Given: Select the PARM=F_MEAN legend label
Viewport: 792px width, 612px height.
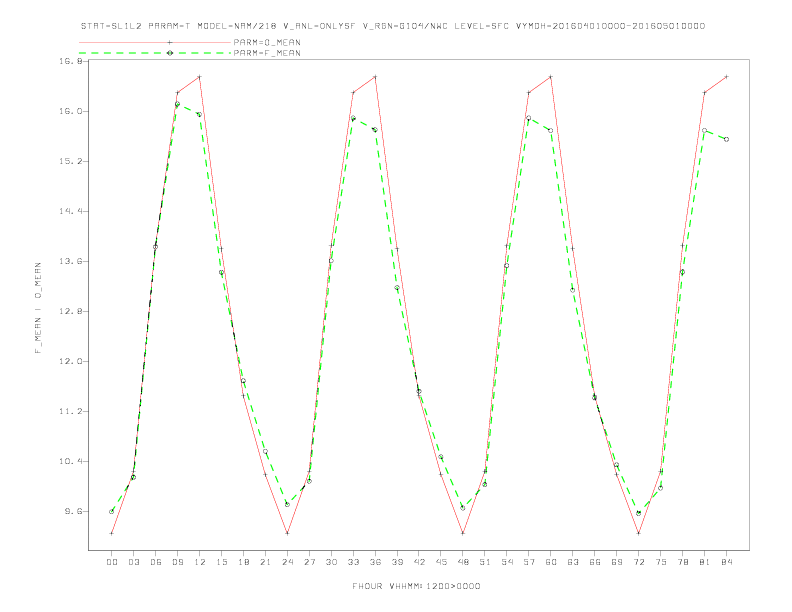Looking at the screenshot, I should [267, 53].
